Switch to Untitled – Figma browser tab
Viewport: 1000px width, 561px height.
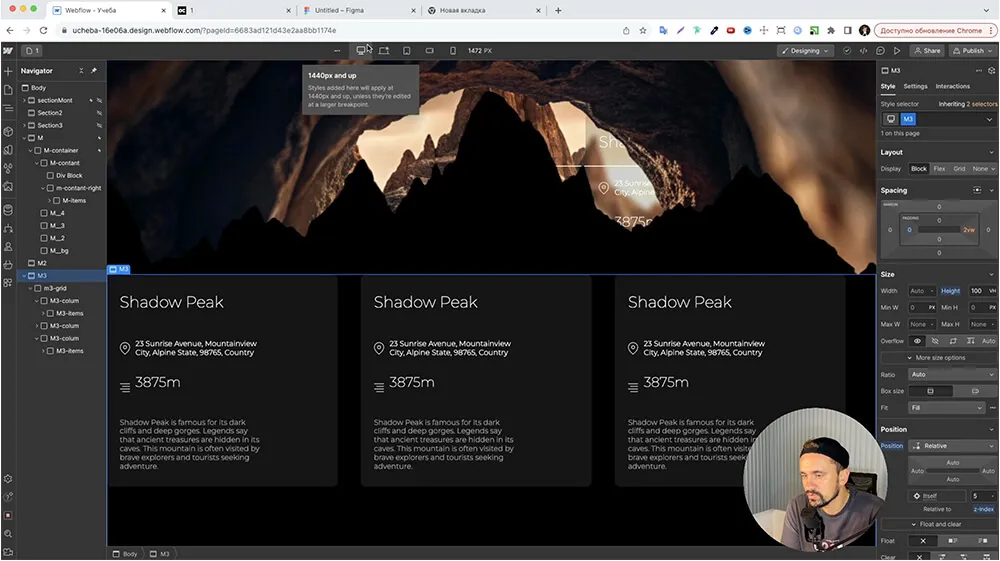(x=358, y=10)
